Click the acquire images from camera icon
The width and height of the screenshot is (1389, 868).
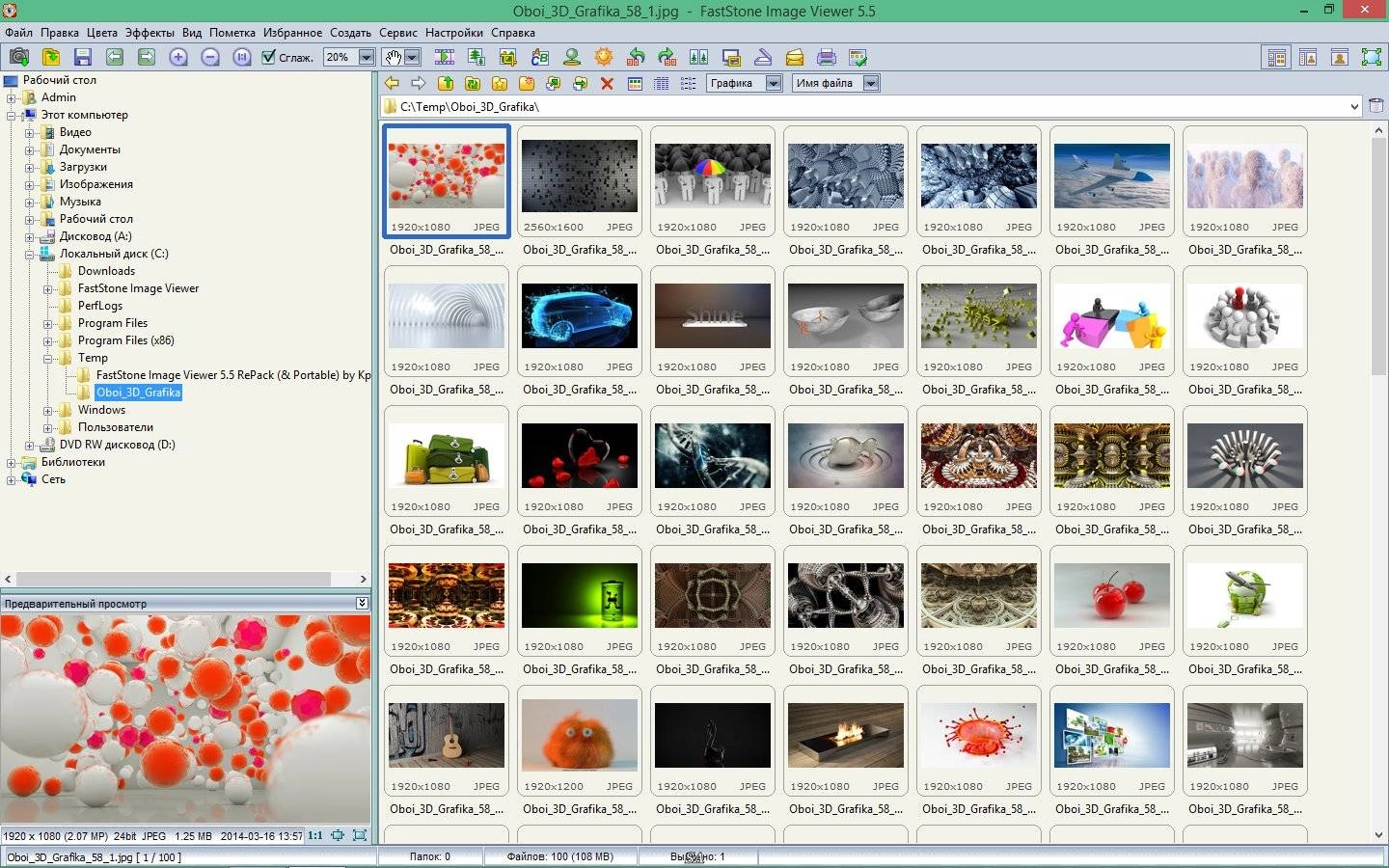pos(18,57)
